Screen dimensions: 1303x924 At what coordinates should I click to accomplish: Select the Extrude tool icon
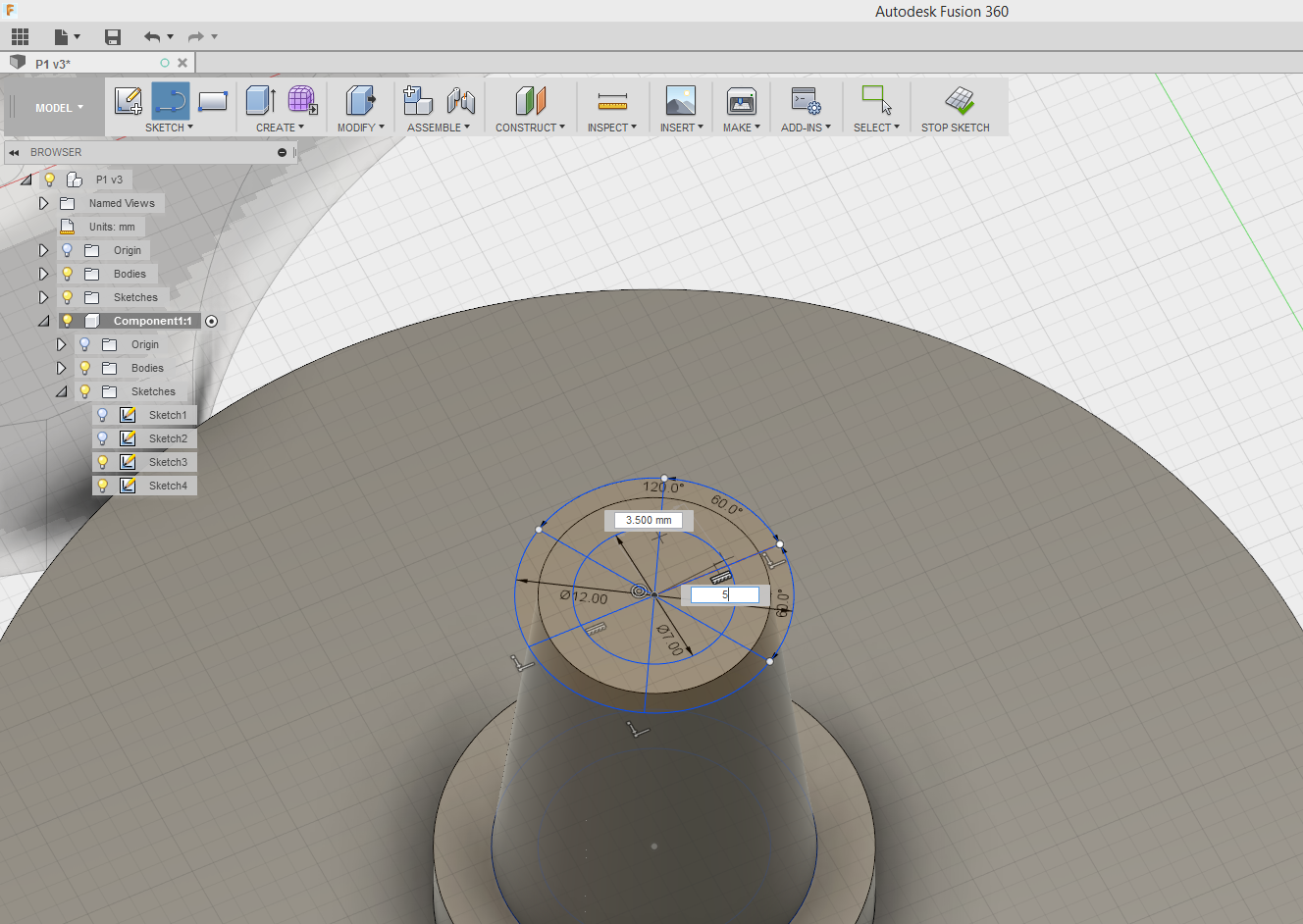(260, 100)
